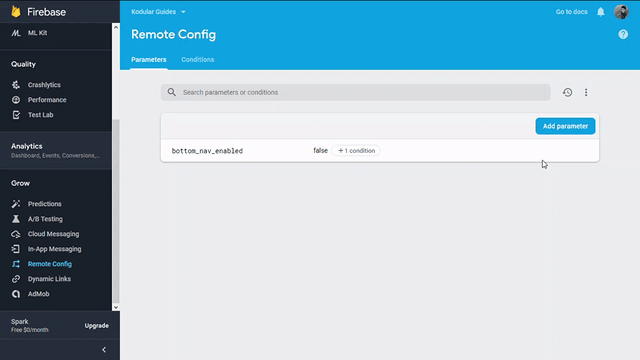Switch to the Parameters tab
Viewport: 640px width, 360px height.
[149, 60]
